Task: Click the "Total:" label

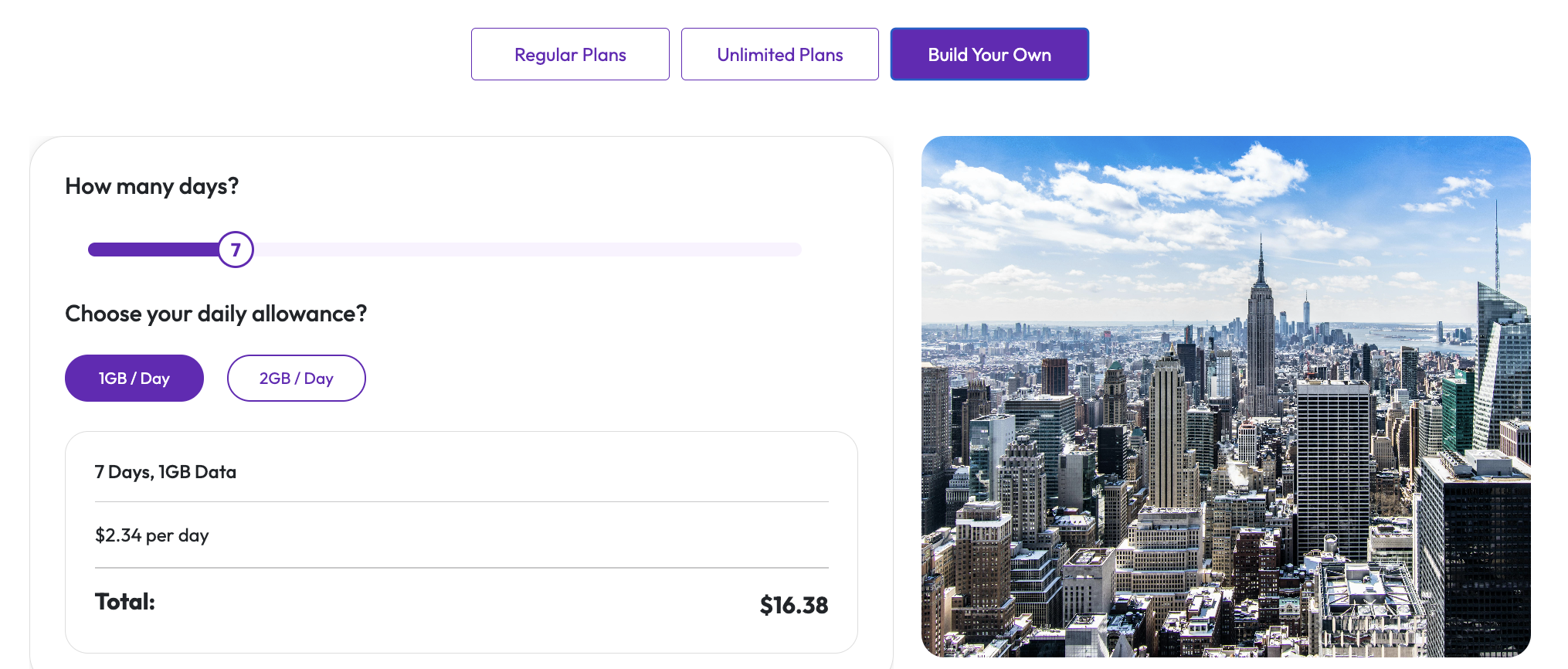Action: coord(125,602)
